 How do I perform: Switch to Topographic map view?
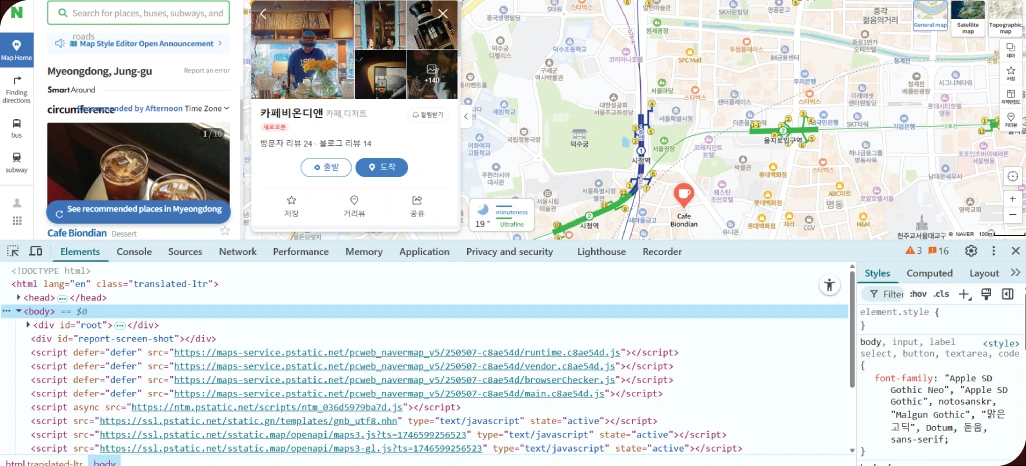(x=1006, y=17)
